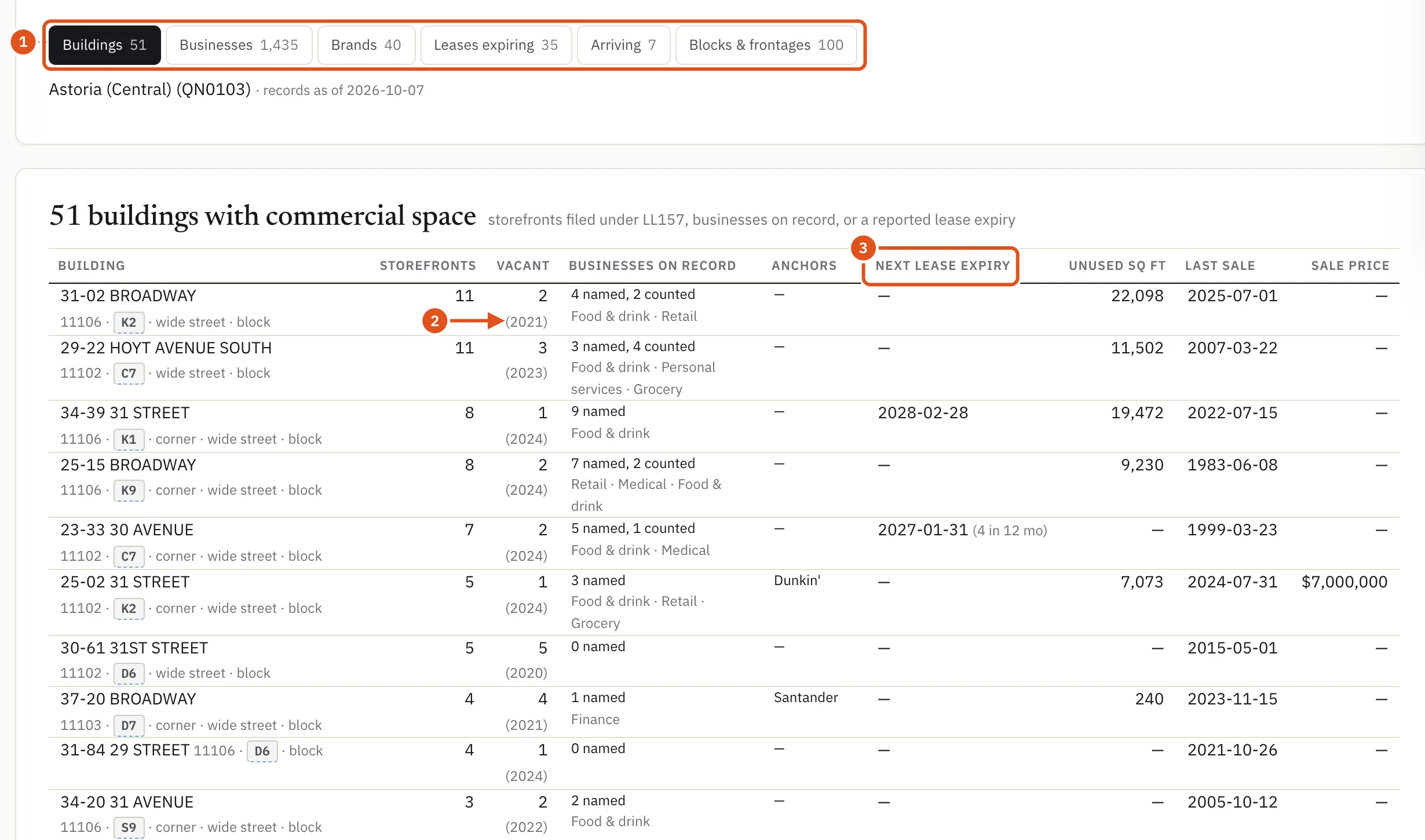
Task: Click the STOREFRONTS column header
Action: pyautogui.click(x=427, y=266)
